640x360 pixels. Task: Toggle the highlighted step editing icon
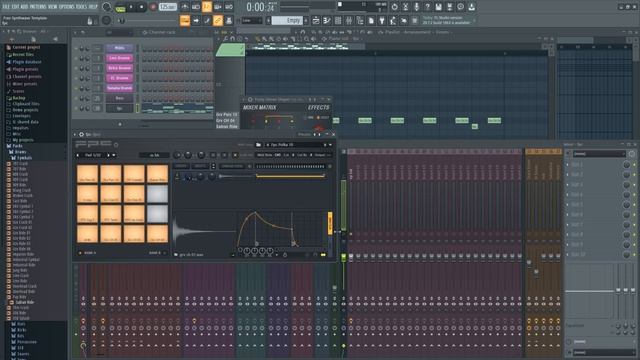pyautogui.click(x=207, y=7)
